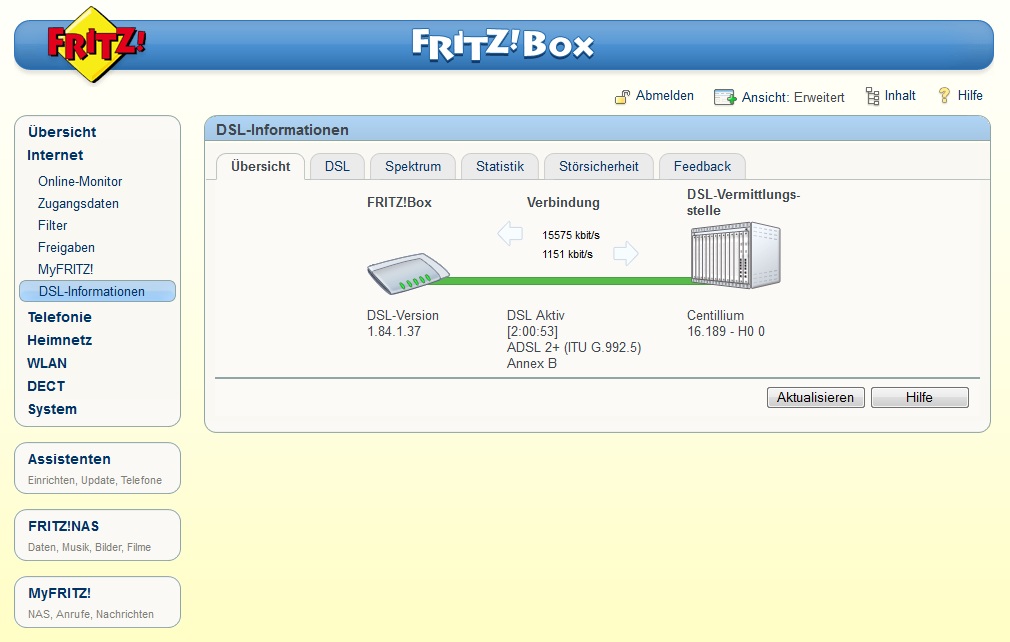The width and height of the screenshot is (1010, 642).
Task: Switch view via Ansicht: Erweitert
Action: 793,97
